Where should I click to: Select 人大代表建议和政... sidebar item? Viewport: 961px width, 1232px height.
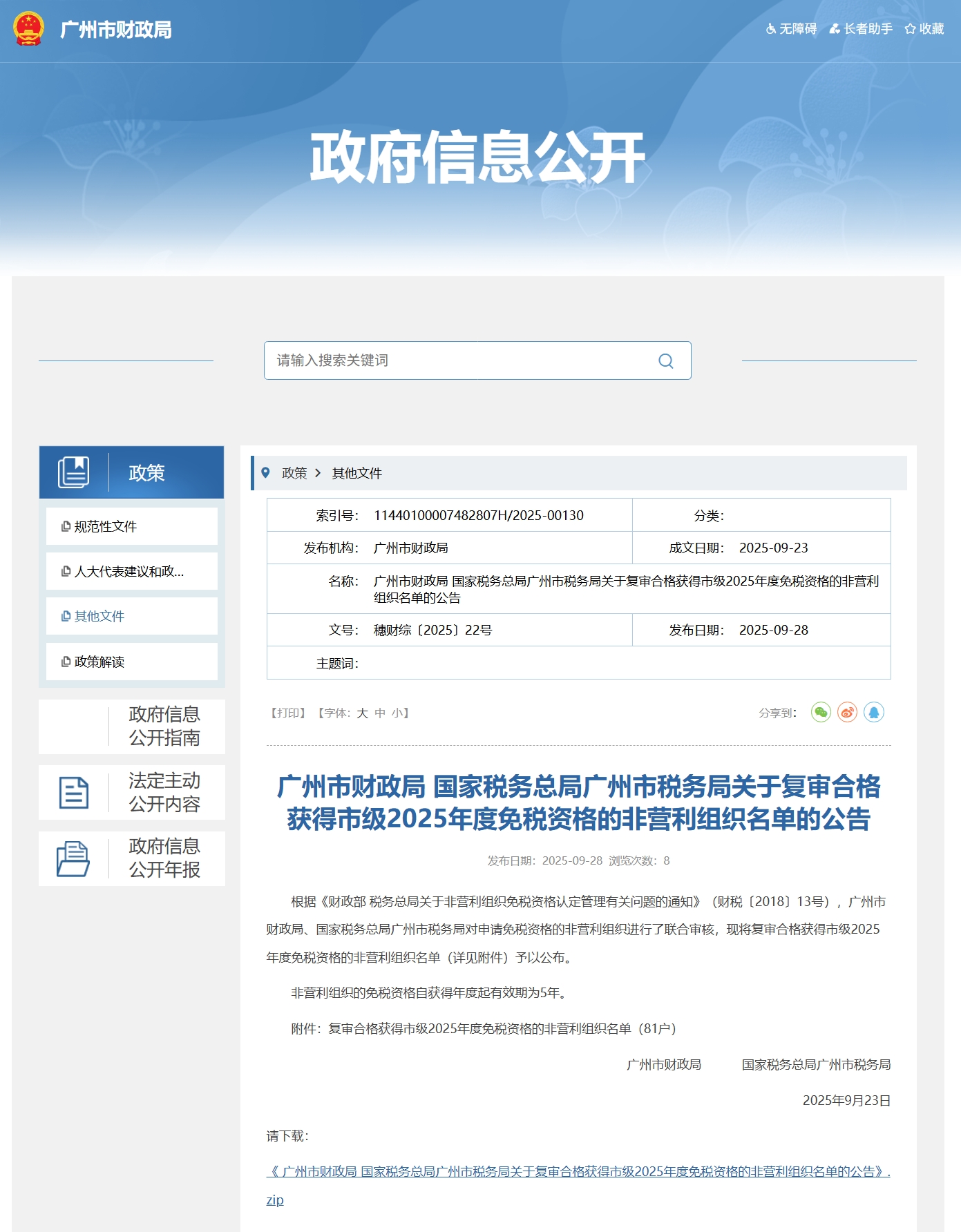(x=129, y=572)
